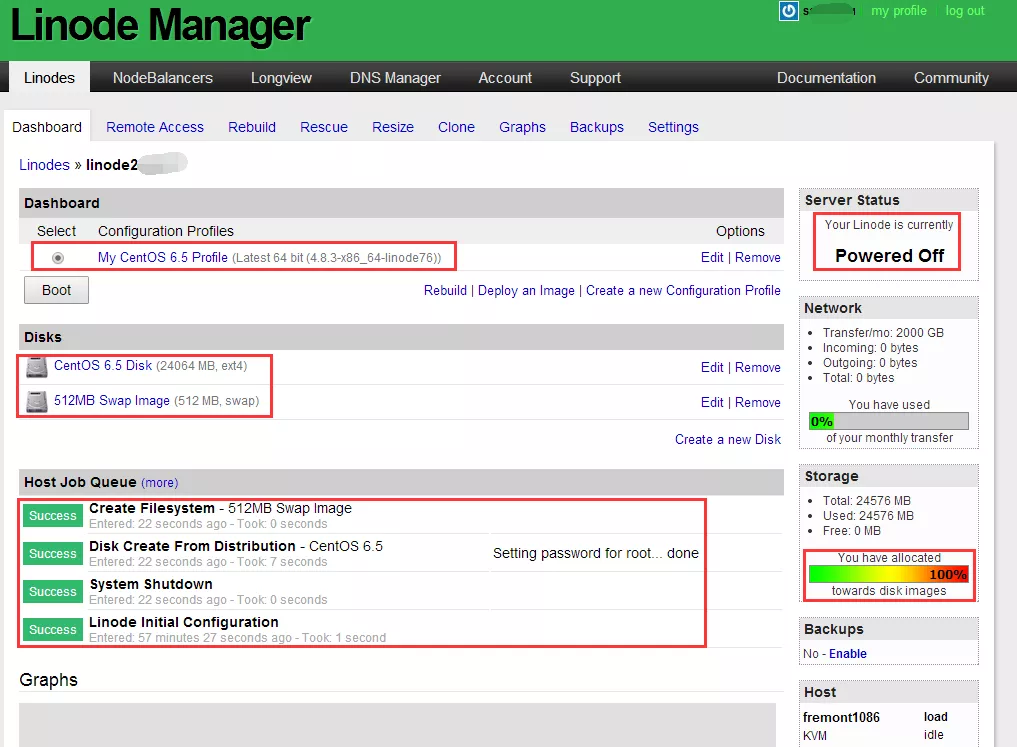
Task: Click the Enable backups link
Action: pyautogui.click(x=848, y=654)
